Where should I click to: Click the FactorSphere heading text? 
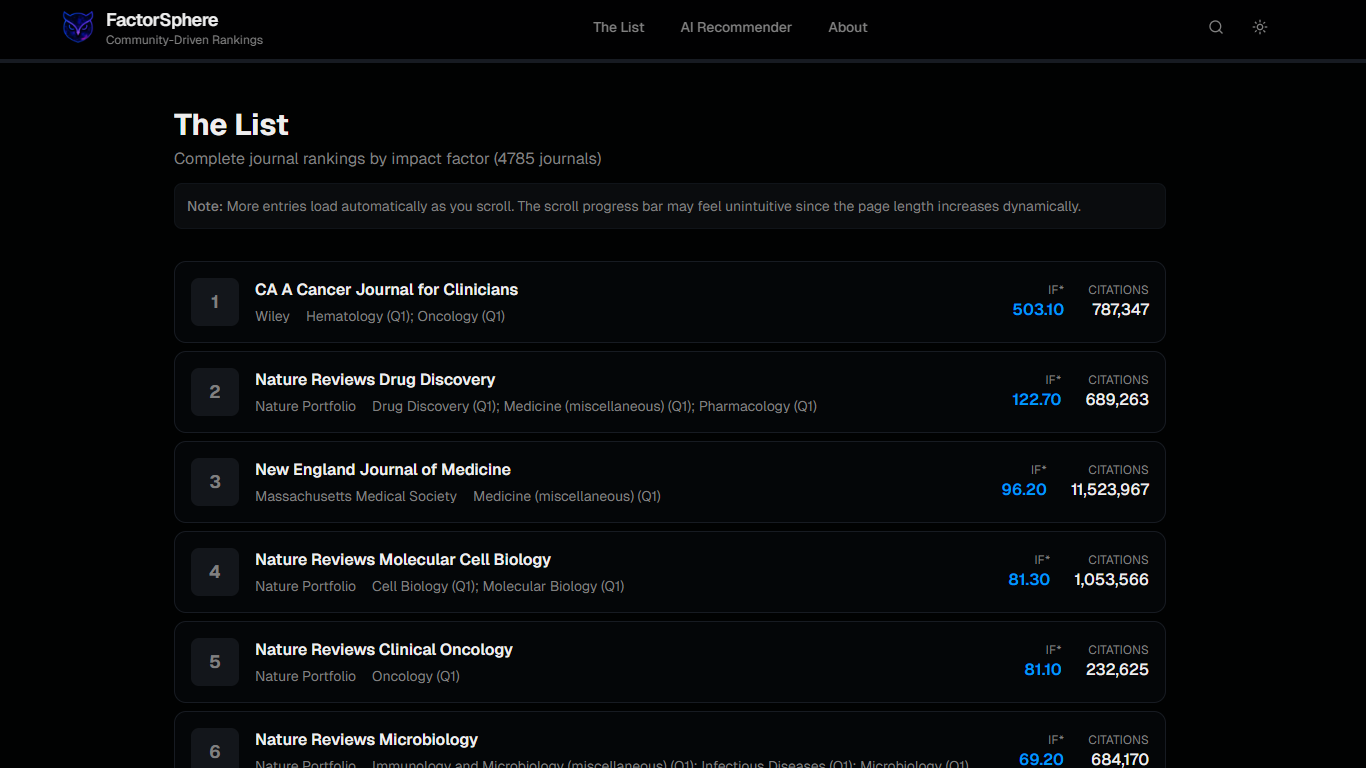[161, 19]
